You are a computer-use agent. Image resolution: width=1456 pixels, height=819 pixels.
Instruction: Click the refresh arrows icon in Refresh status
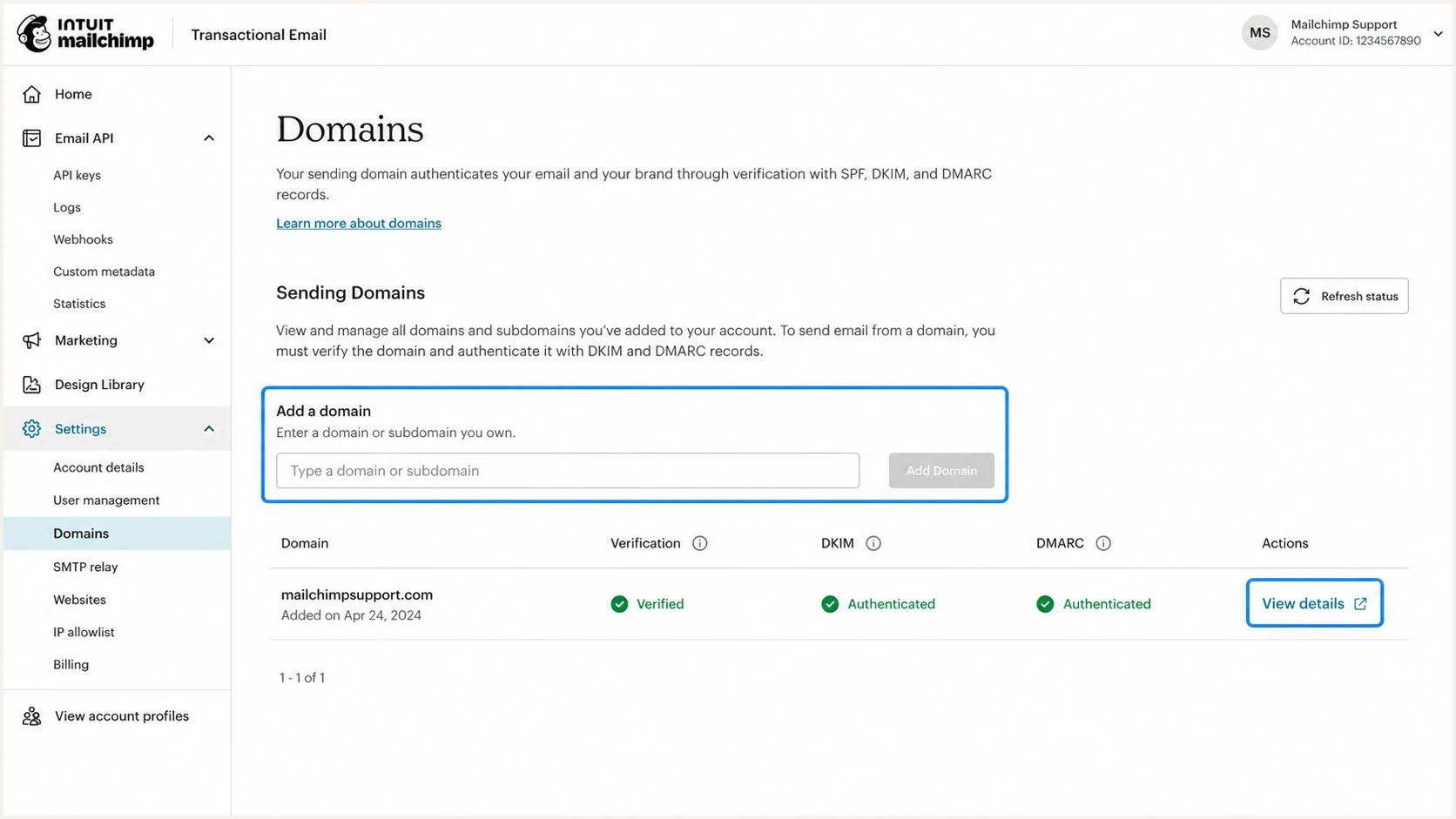[1302, 297]
